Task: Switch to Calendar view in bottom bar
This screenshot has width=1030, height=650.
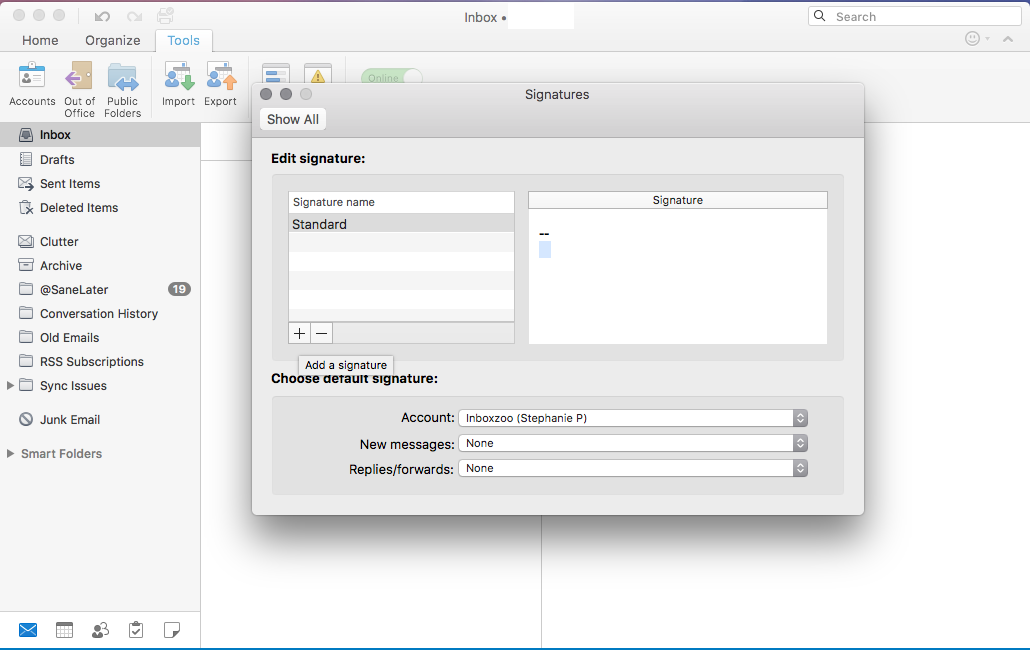Action: pos(64,630)
